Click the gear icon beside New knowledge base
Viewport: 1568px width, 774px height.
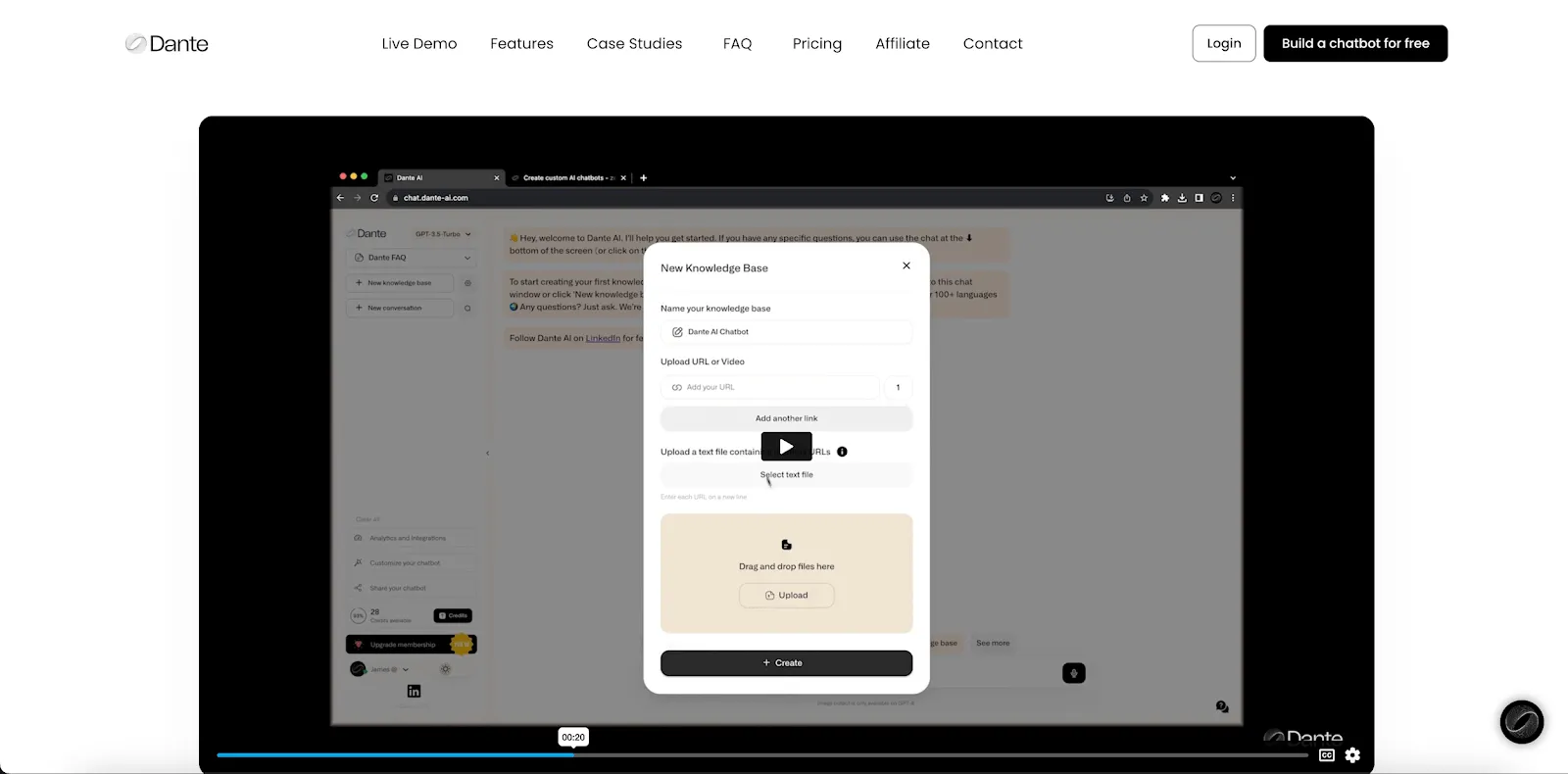coord(467,283)
